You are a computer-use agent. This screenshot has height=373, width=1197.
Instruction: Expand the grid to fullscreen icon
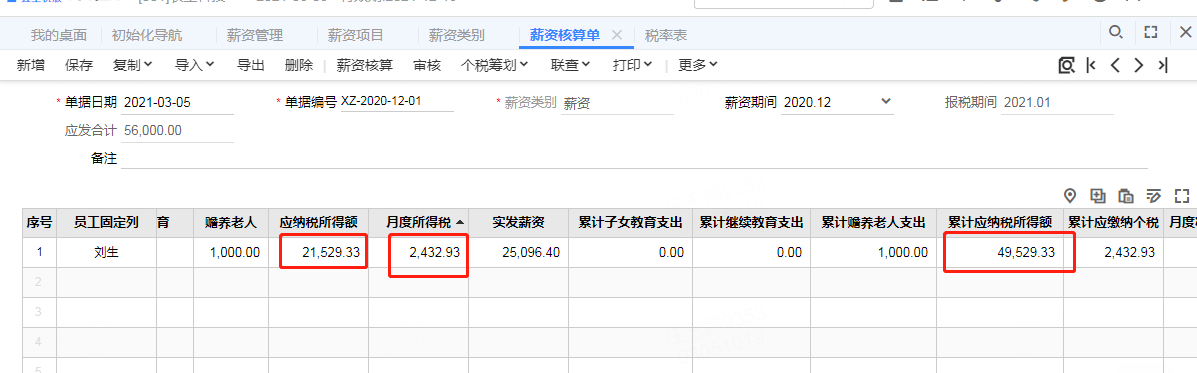tap(1182, 195)
